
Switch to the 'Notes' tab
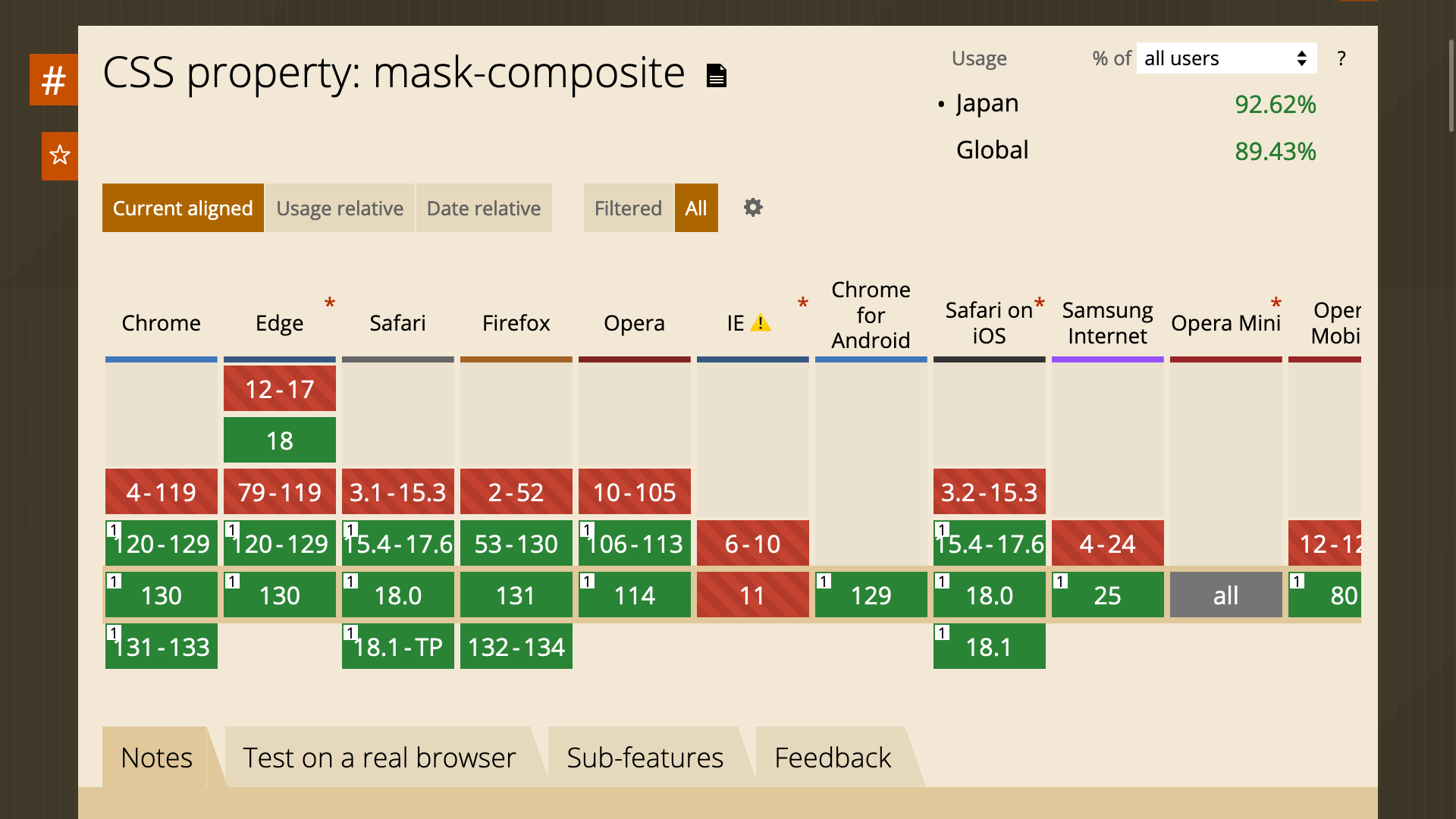pyautogui.click(x=157, y=757)
